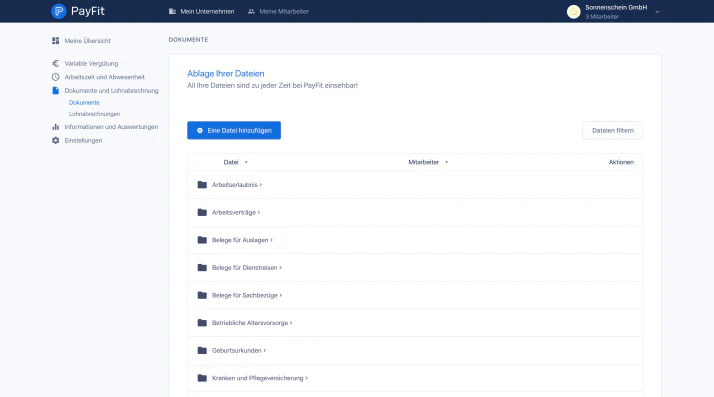Click the folder icon beside Arbeitserlaubnis
The image size is (714, 397).
click(202, 184)
